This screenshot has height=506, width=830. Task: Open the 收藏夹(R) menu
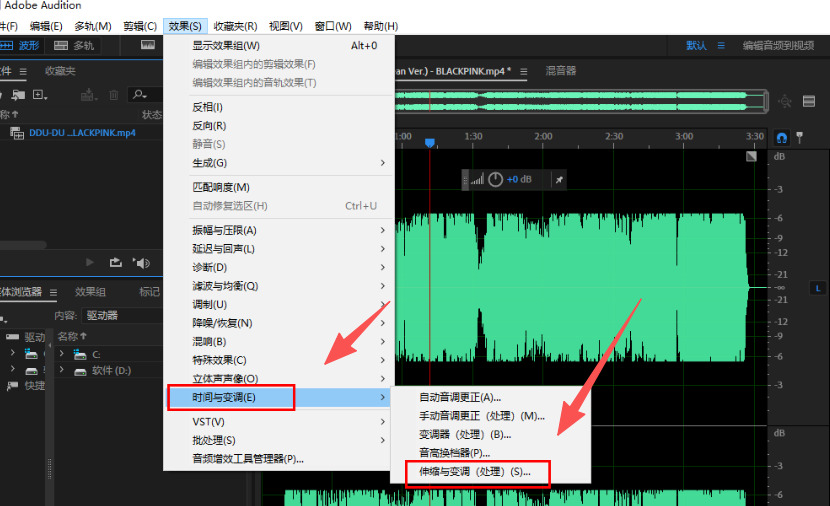click(236, 26)
